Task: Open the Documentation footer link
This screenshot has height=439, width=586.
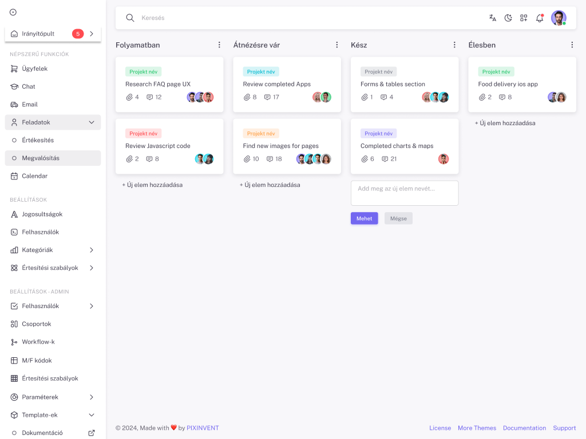Action: (x=524, y=428)
